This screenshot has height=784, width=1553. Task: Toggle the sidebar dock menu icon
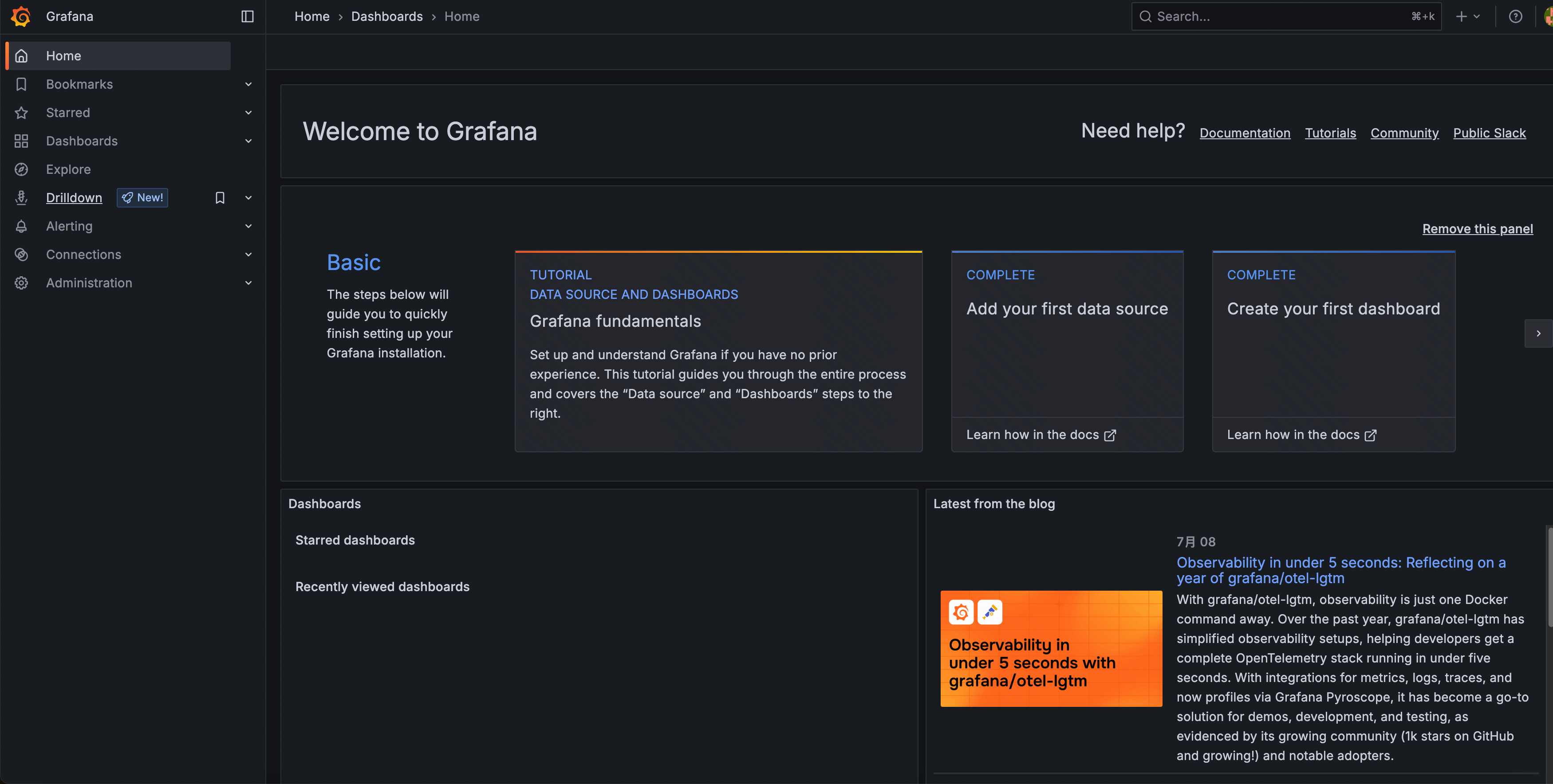click(247, 16)
